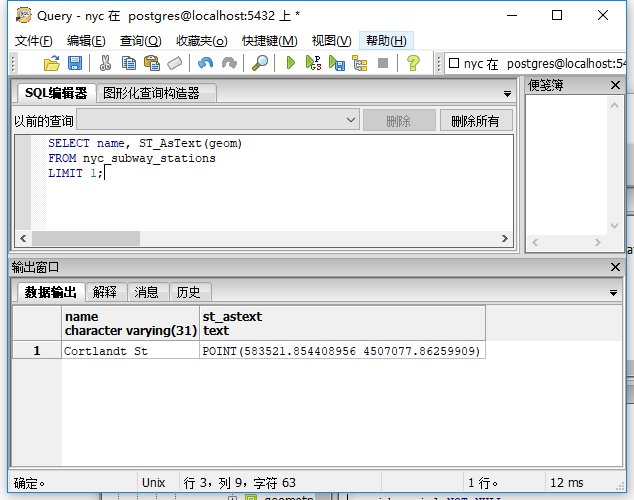
Task: Select the st_astext column header
Action: (x=342, y=323)
